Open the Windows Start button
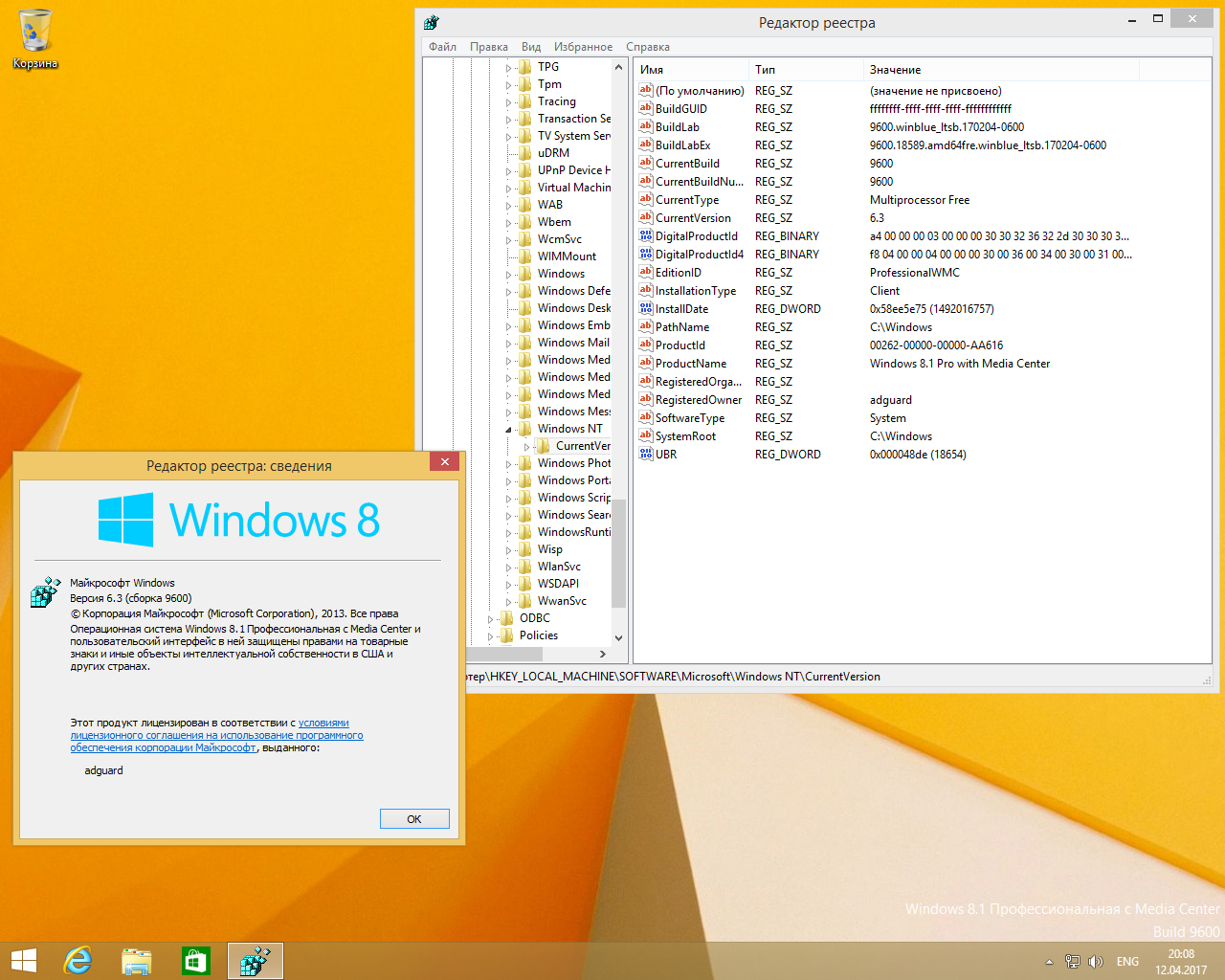The height and width of the screenshot is (980, 1225). click(23, 961)
